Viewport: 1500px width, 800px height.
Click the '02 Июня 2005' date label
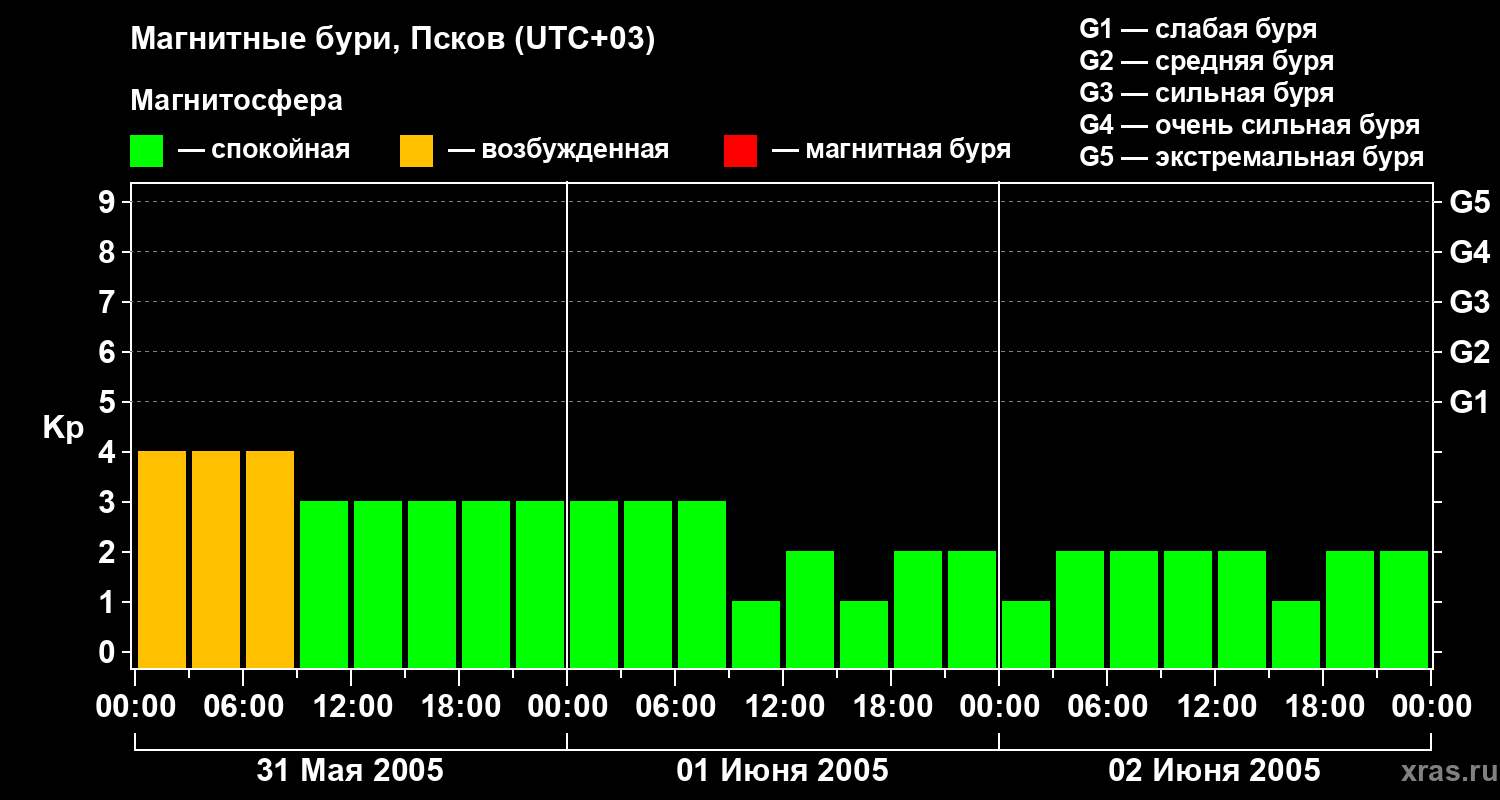tap(1214, 771)
